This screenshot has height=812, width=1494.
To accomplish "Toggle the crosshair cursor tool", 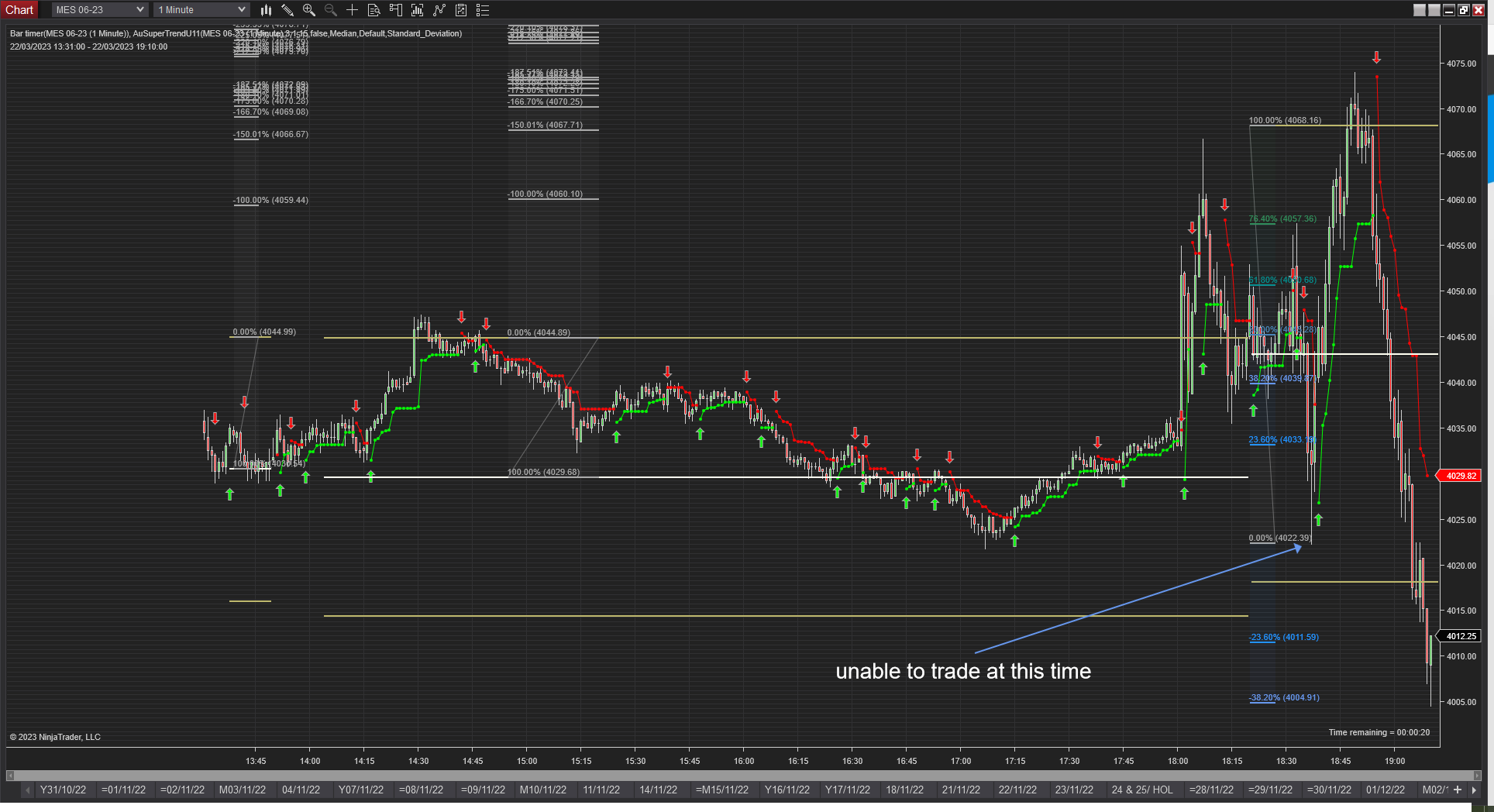I will point(352,10).
